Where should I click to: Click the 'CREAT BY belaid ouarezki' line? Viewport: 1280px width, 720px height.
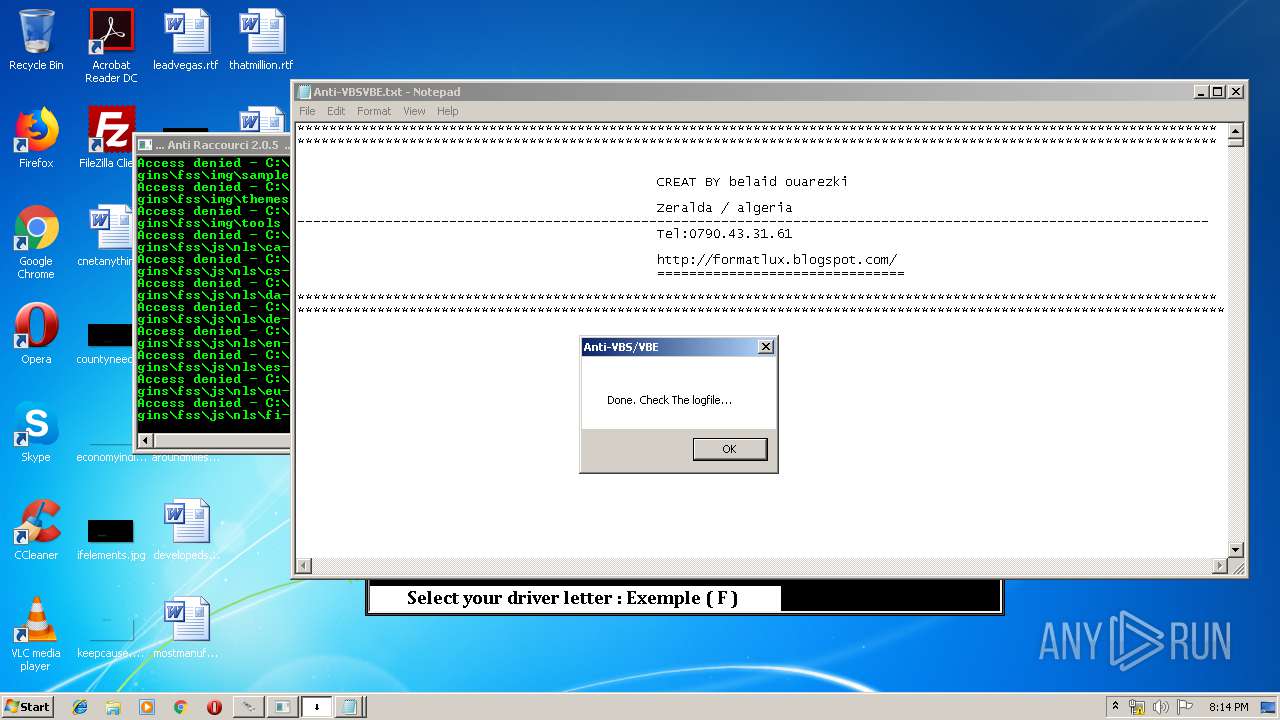point(752,182)
